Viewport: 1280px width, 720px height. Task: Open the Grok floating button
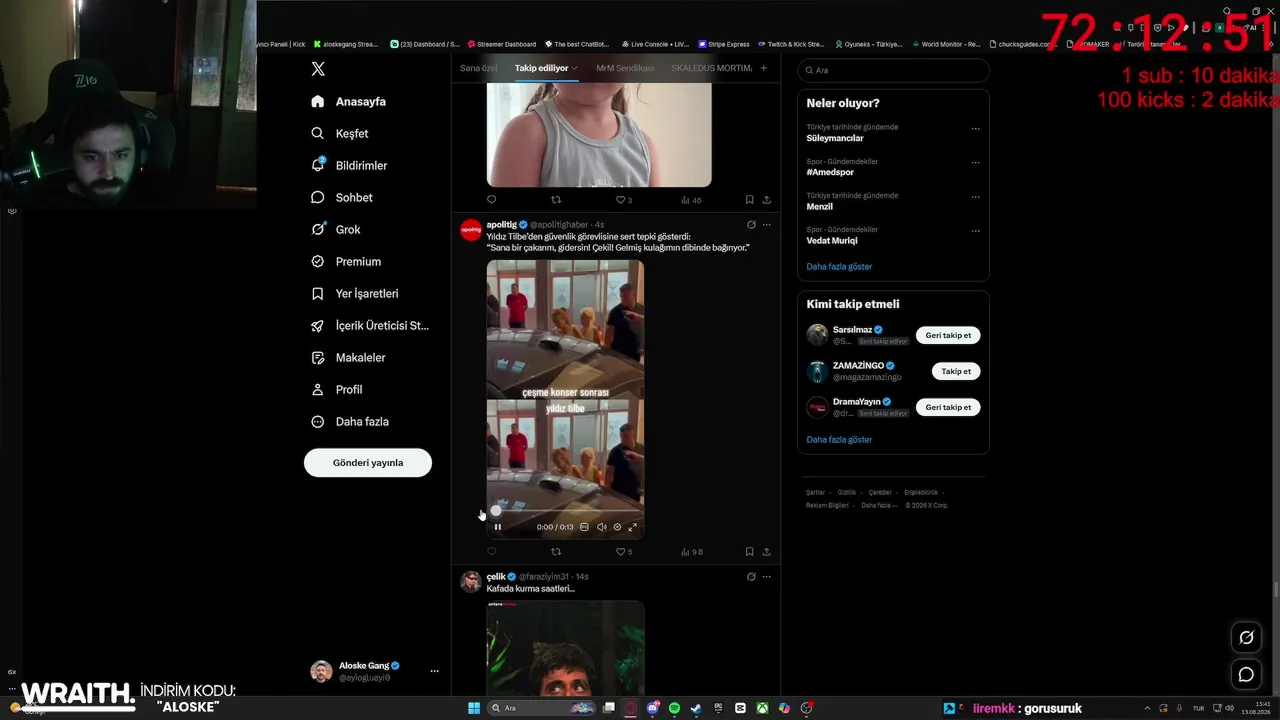pos(1246,637)
